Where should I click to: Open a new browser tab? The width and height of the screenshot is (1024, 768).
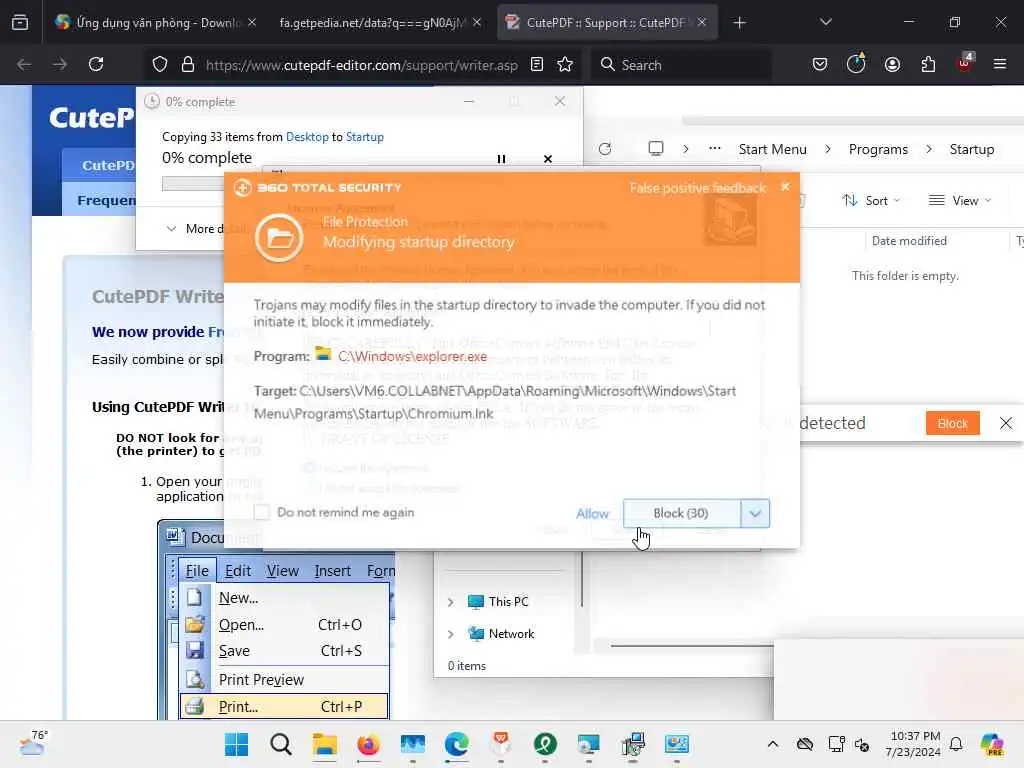pos(739,23)
